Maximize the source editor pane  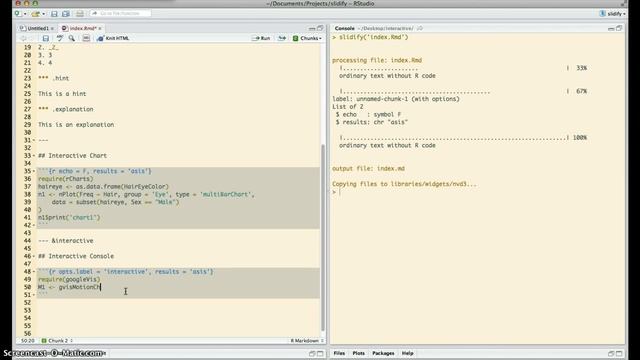click(x=320, y=28)
